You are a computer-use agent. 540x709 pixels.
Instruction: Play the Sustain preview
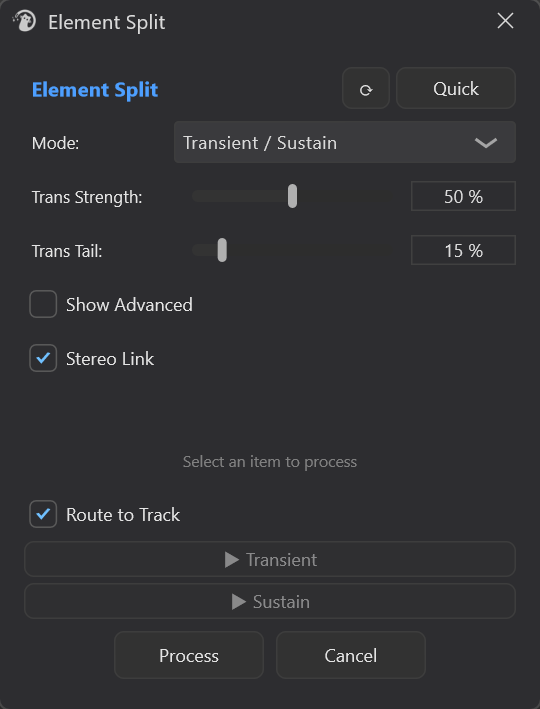coord(270,601)
